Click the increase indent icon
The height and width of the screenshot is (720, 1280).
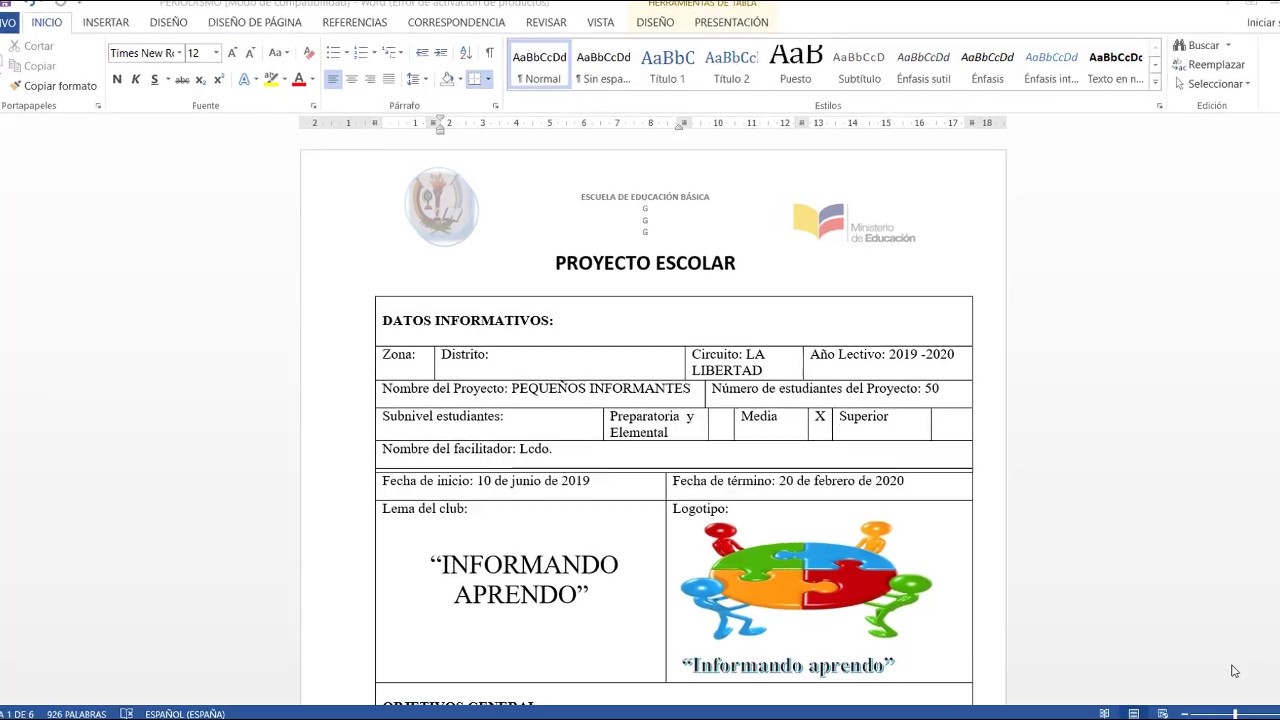coord(440,53)
